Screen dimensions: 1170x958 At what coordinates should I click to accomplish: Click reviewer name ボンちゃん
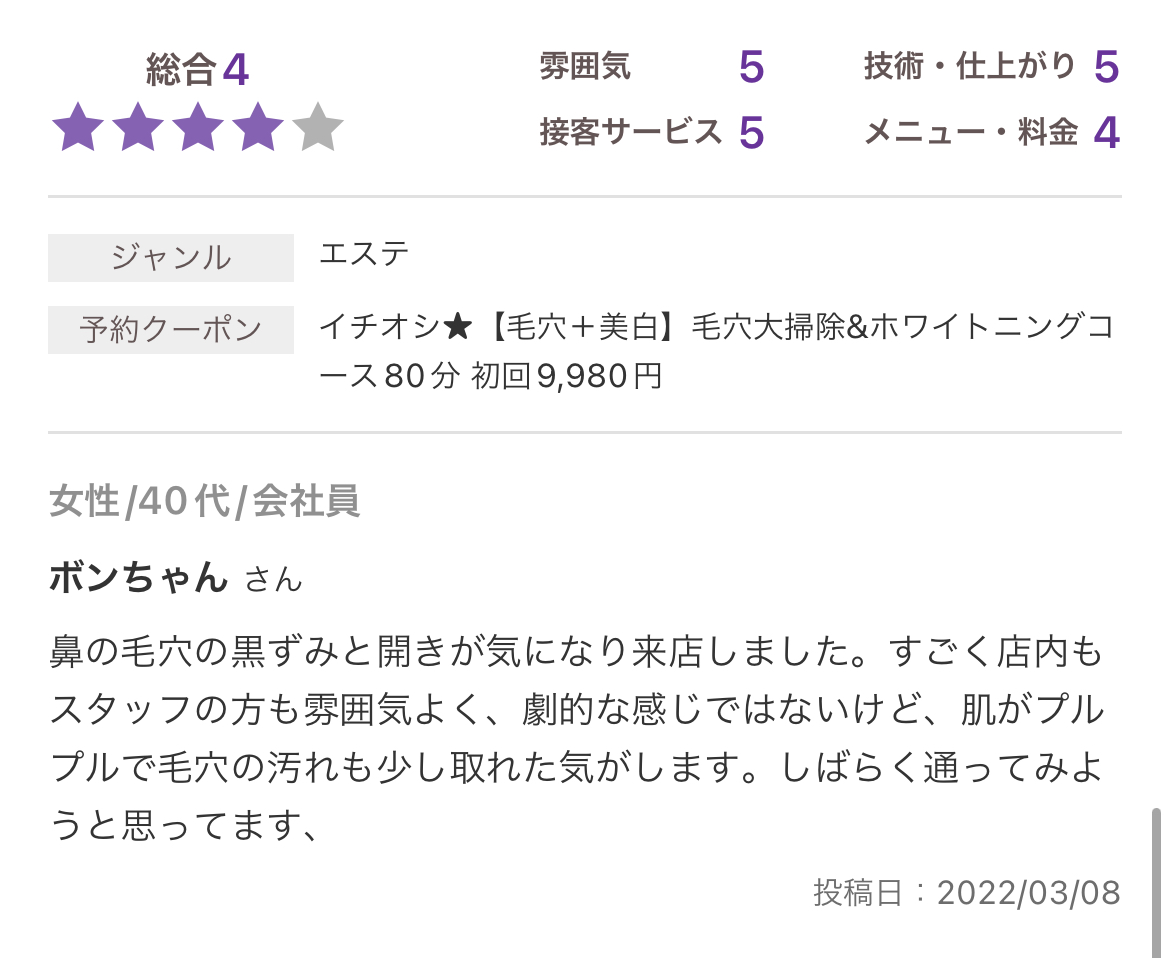pyautogui.click(x=139, y=577)
